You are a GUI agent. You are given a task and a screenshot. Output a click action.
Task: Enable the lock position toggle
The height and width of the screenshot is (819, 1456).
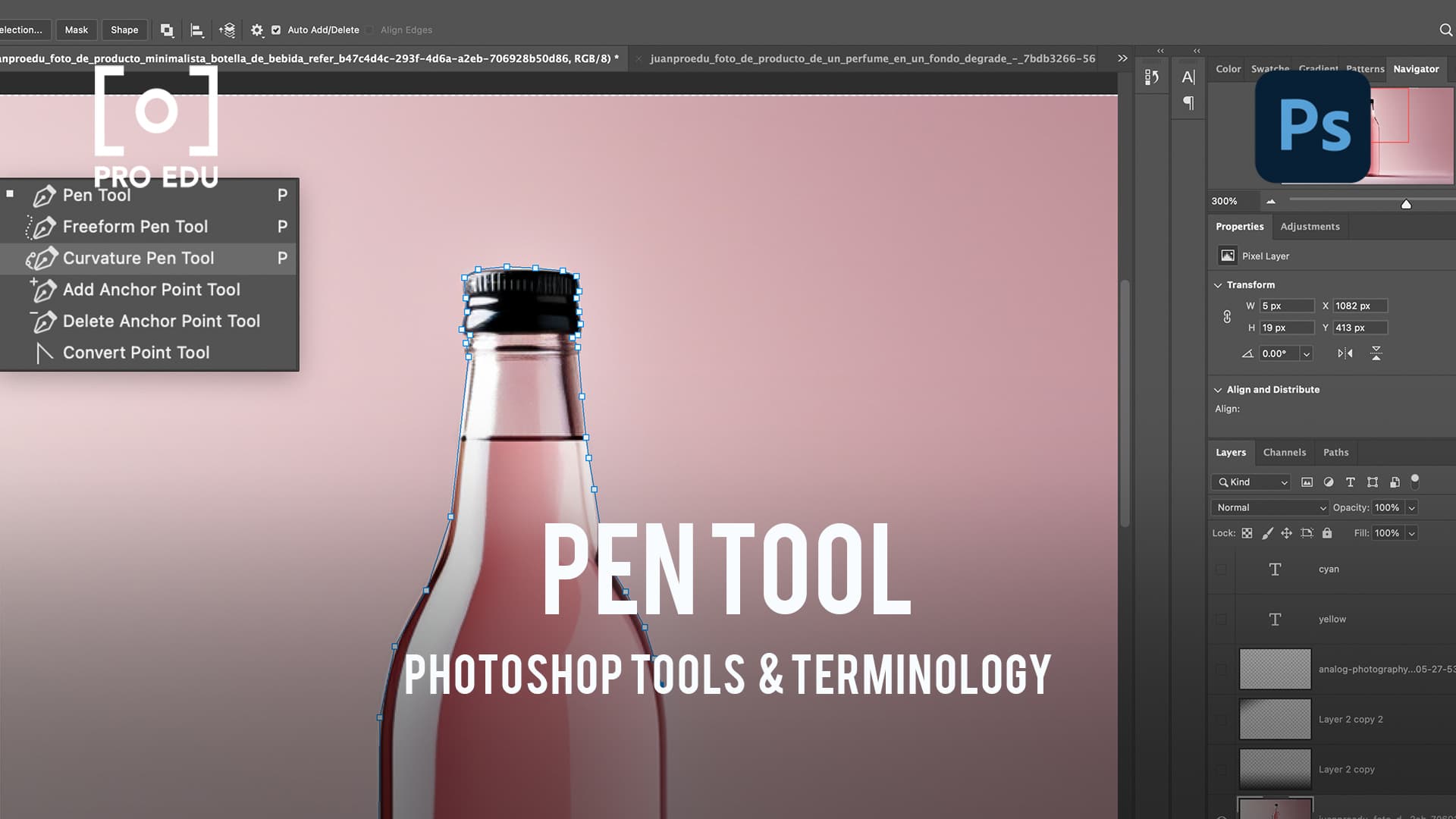(x=1287, y=533)
